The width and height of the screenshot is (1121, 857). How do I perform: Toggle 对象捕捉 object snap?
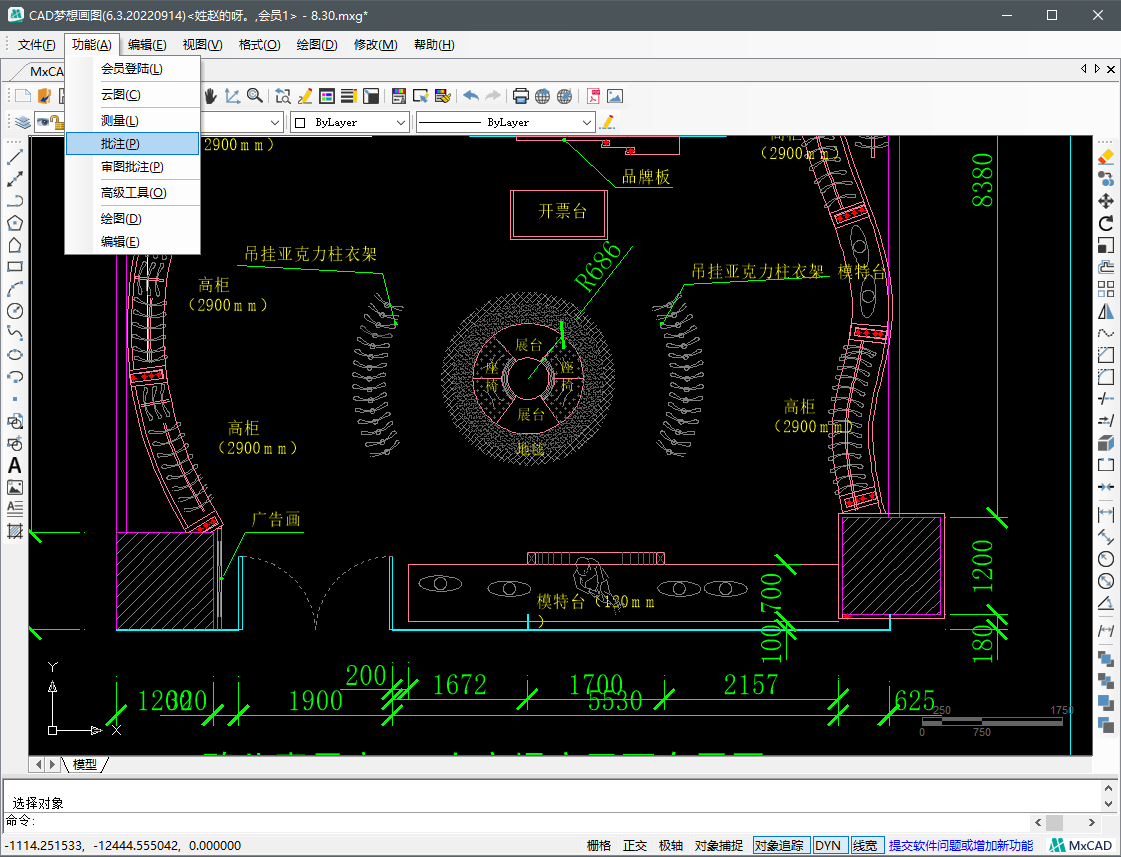(718, 846)
